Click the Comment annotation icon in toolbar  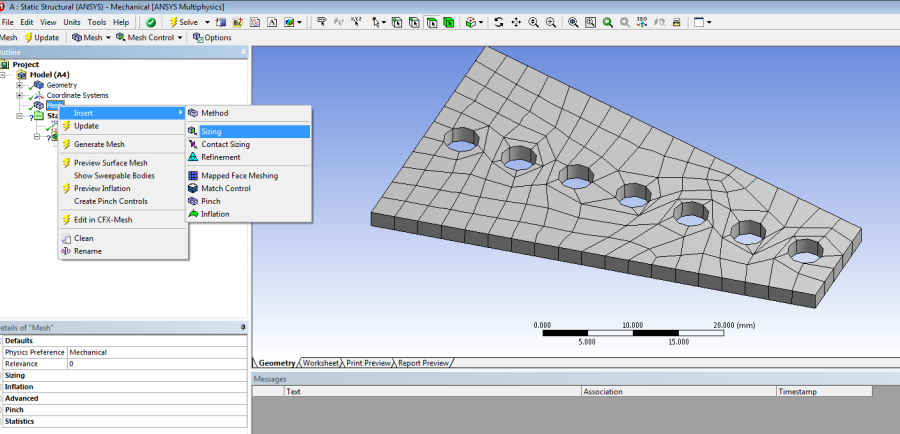click(x=237, y=22)
